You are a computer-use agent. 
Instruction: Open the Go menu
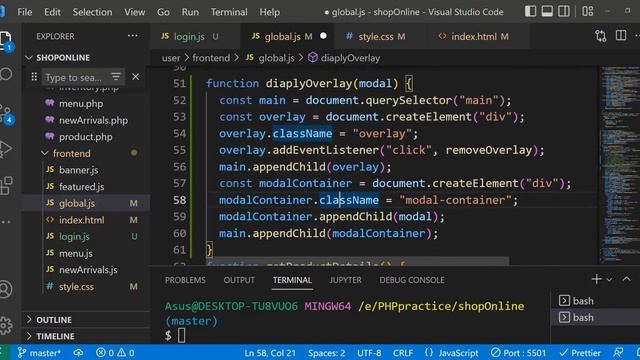(x=163, y=12)
